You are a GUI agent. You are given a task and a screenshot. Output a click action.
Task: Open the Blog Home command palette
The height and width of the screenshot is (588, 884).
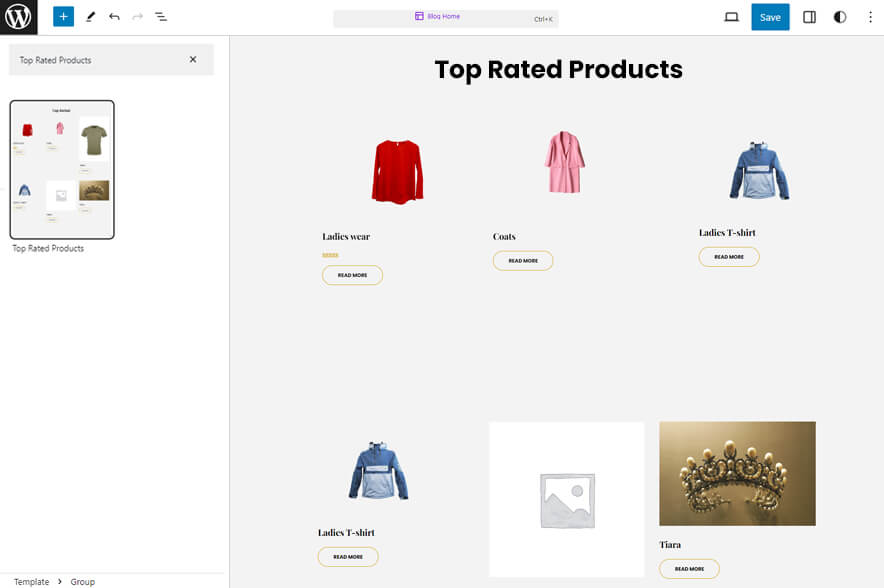tap(444, 16)
